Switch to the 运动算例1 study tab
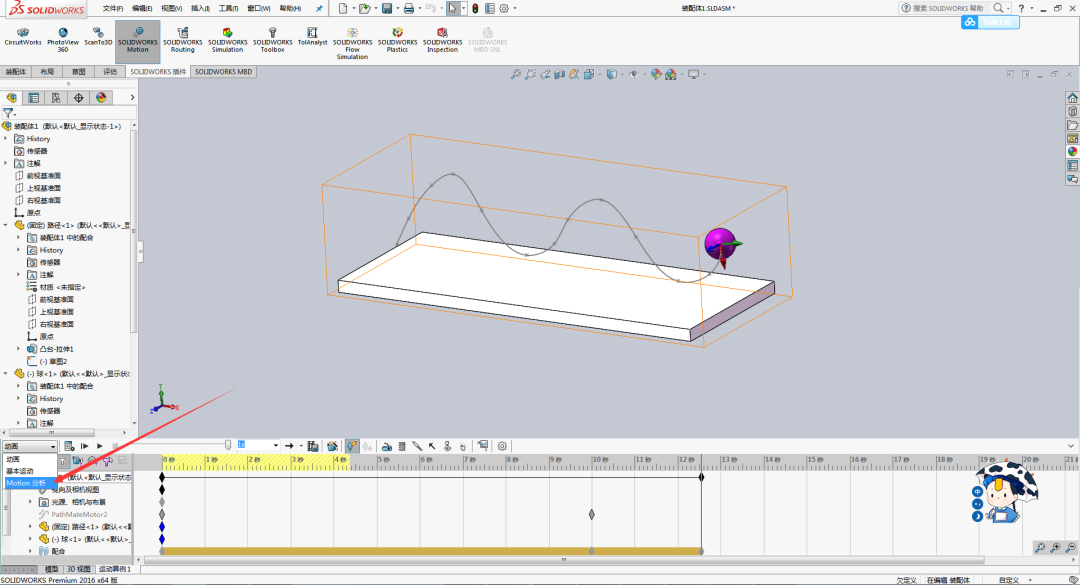Image resolution: width=1080 pixels, height=585 pixels. [x=114, y=568]
